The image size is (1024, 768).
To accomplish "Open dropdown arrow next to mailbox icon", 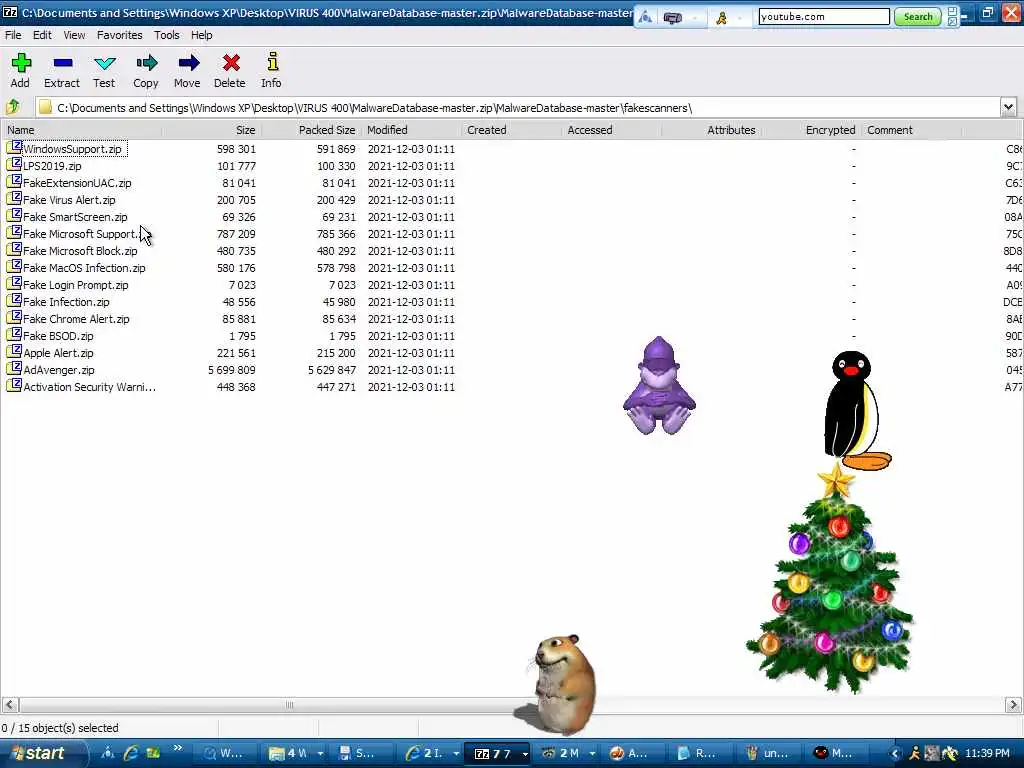I will (696, 18).
